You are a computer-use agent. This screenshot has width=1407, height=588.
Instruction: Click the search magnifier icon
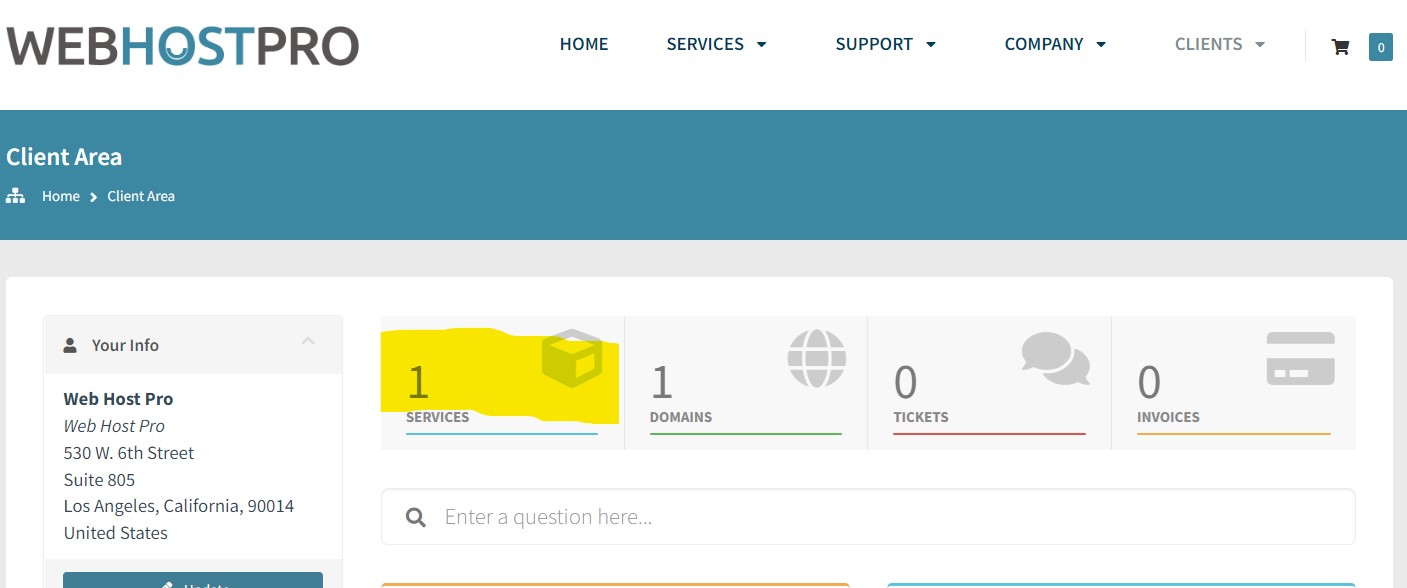tap(415, 517)
